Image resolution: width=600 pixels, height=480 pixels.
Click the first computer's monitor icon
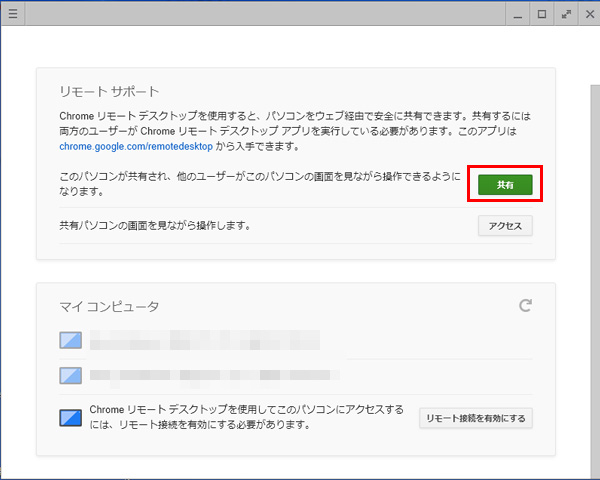click(69, 340)
